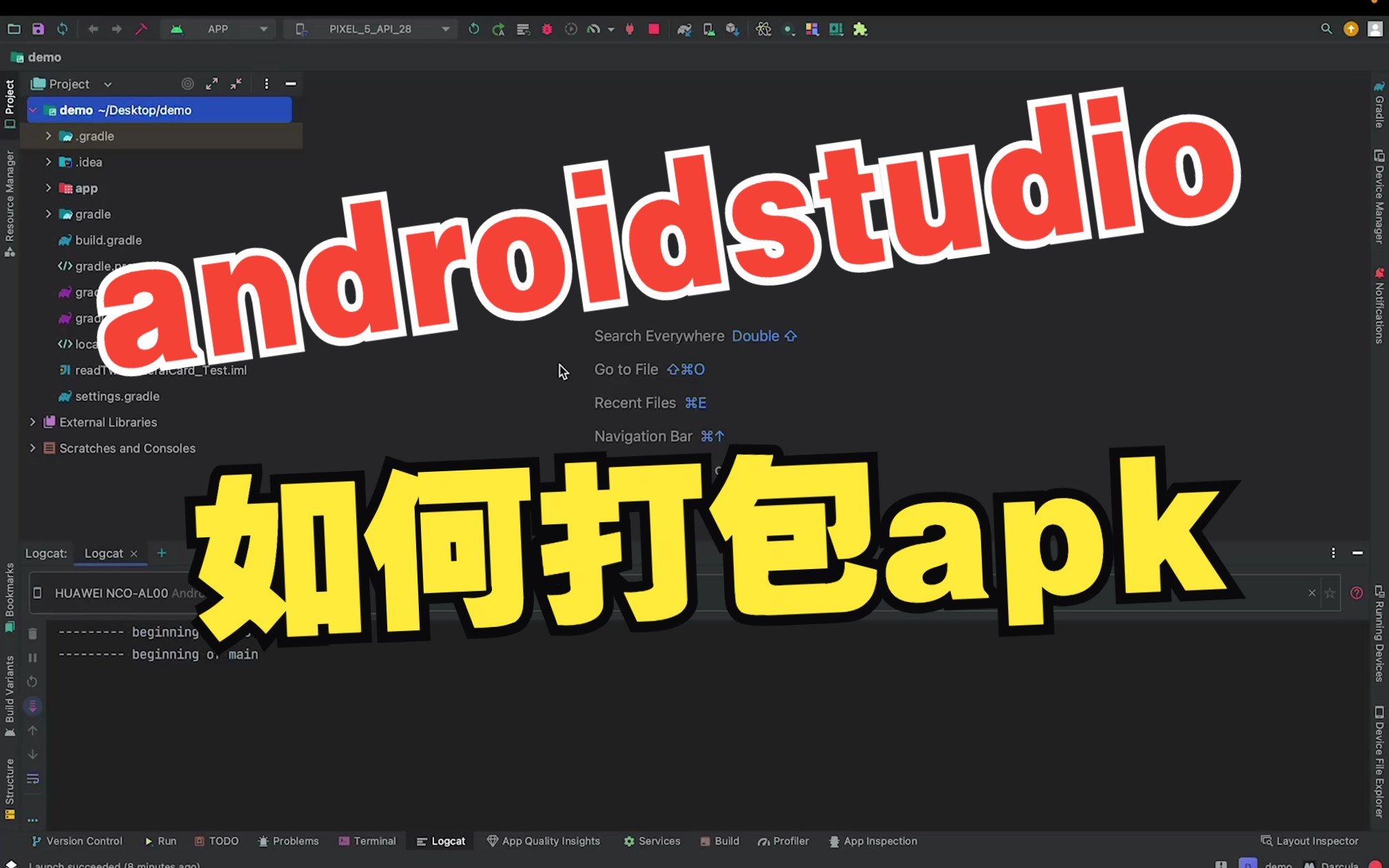The height and width of the screenshot is (868, 1389).
Task: Click the Sync/reload from disk icon
Action: click(x=63, y=29)
